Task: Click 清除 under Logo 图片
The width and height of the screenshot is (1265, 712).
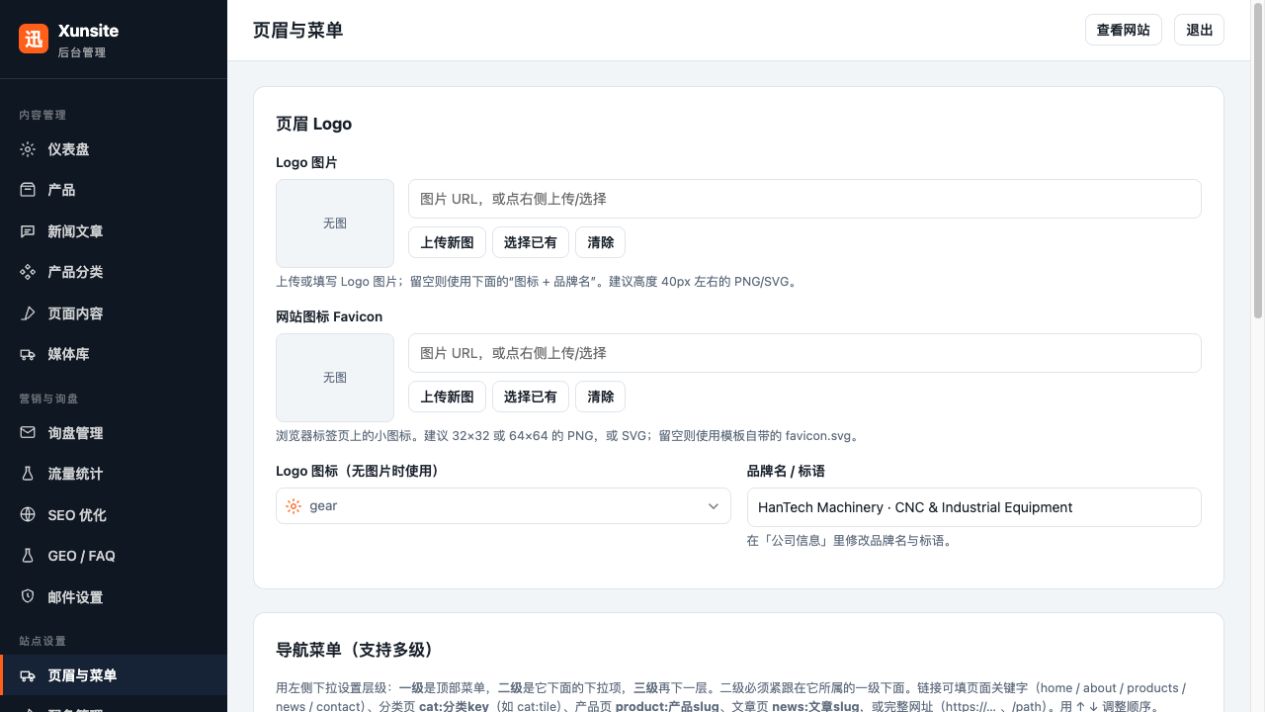Action: (x=601, y=242)
